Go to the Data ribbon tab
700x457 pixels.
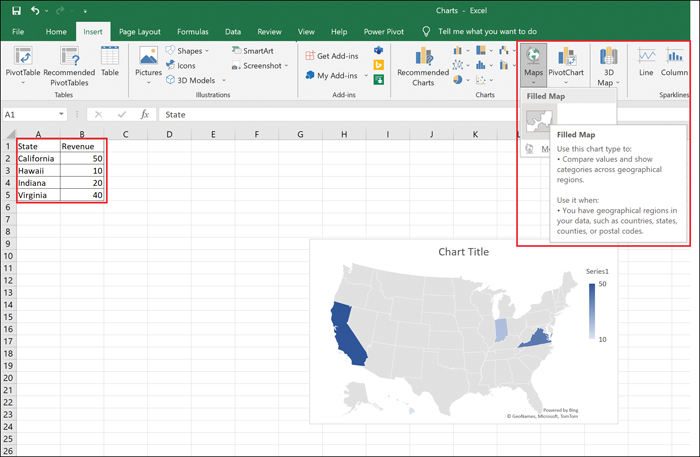click(x=233, y=32)
